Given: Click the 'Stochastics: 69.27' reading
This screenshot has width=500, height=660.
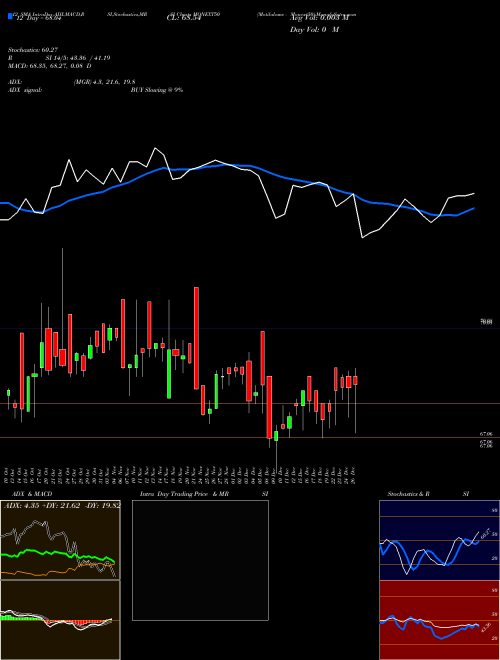Looking at the screenshot, I should [33, 50].
